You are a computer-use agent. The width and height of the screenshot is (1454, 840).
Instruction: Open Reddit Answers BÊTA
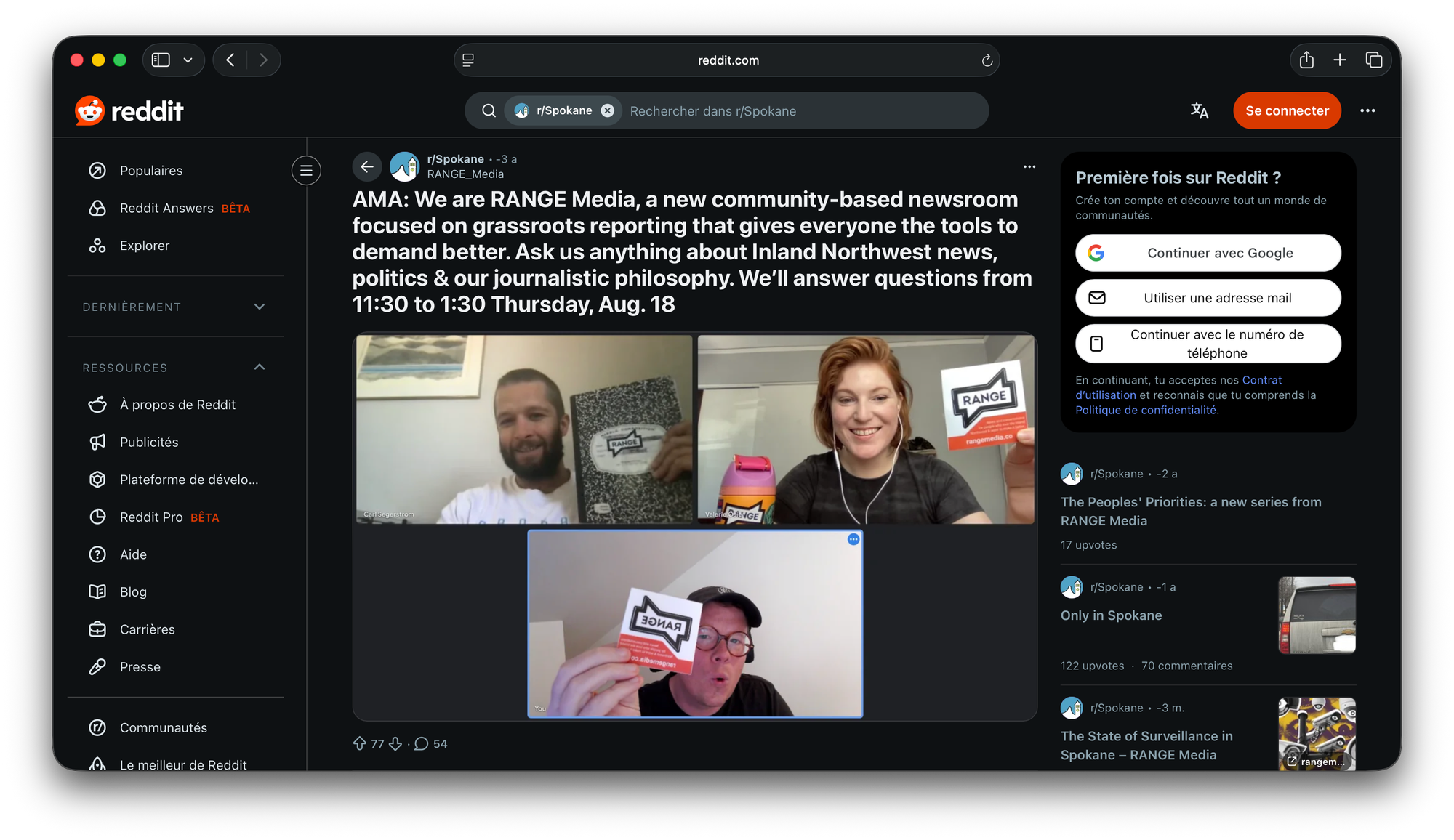pyautogui.click(x=176, y=208)
